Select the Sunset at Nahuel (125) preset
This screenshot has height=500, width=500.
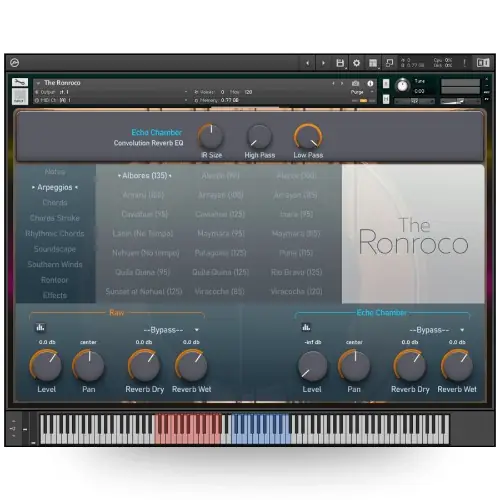click(x=144, y=292)
